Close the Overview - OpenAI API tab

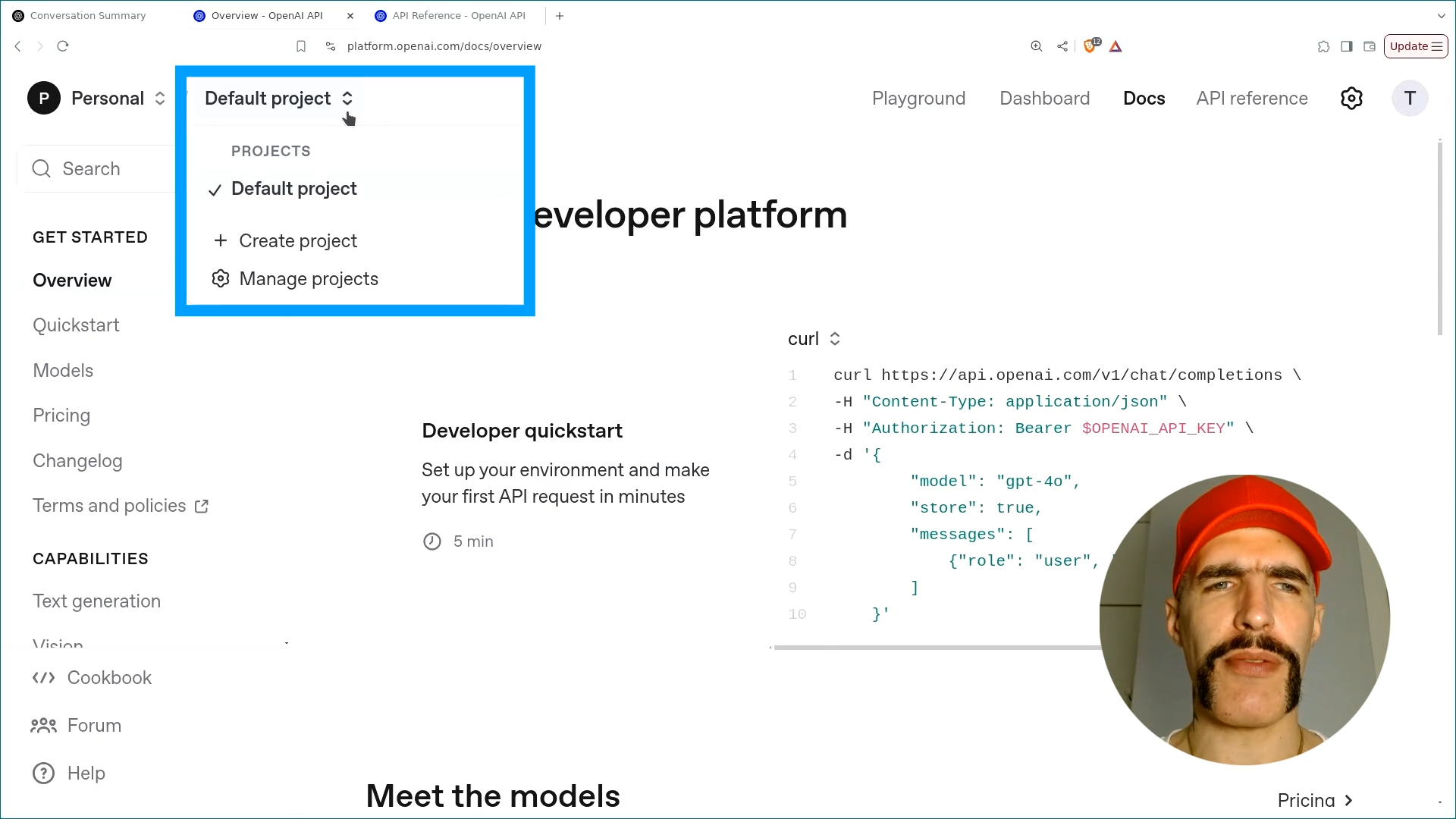350,16
